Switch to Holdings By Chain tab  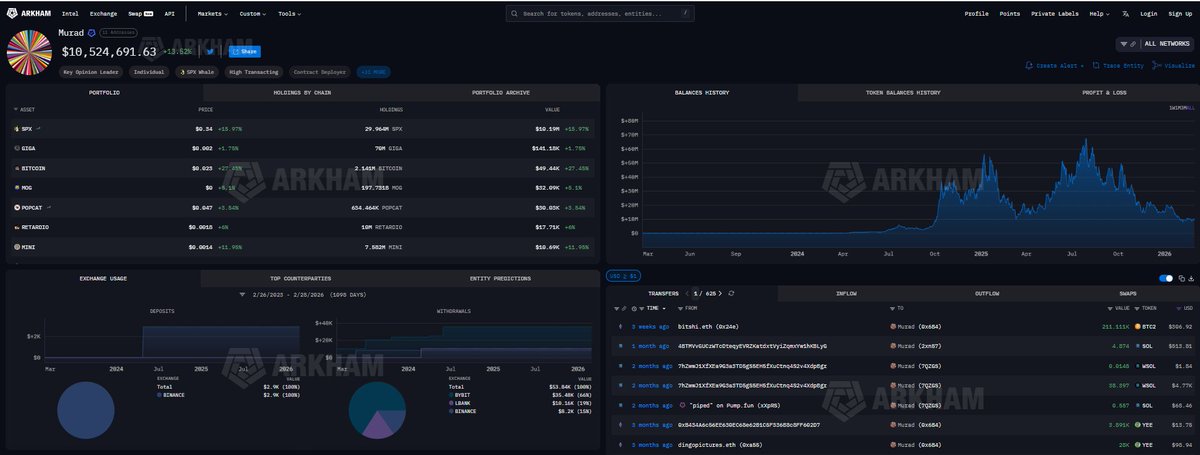[302, 92]
